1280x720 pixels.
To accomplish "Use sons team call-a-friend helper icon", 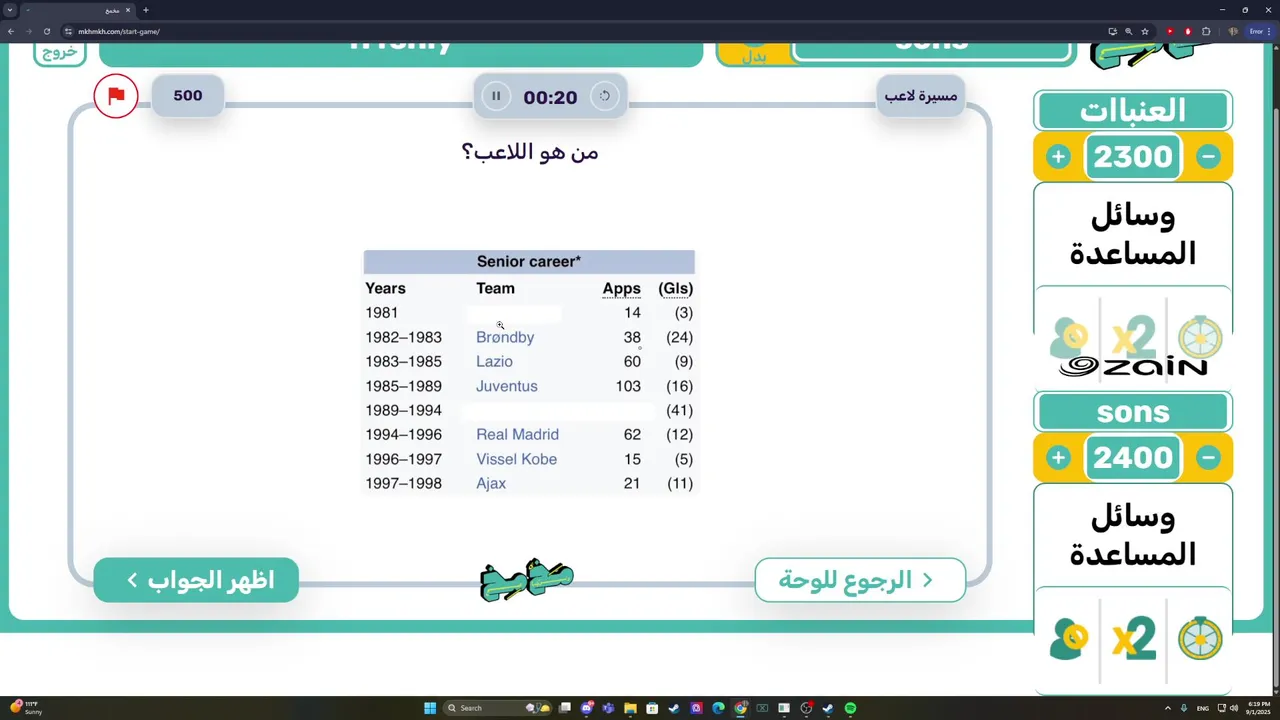I will point(1069,639).
